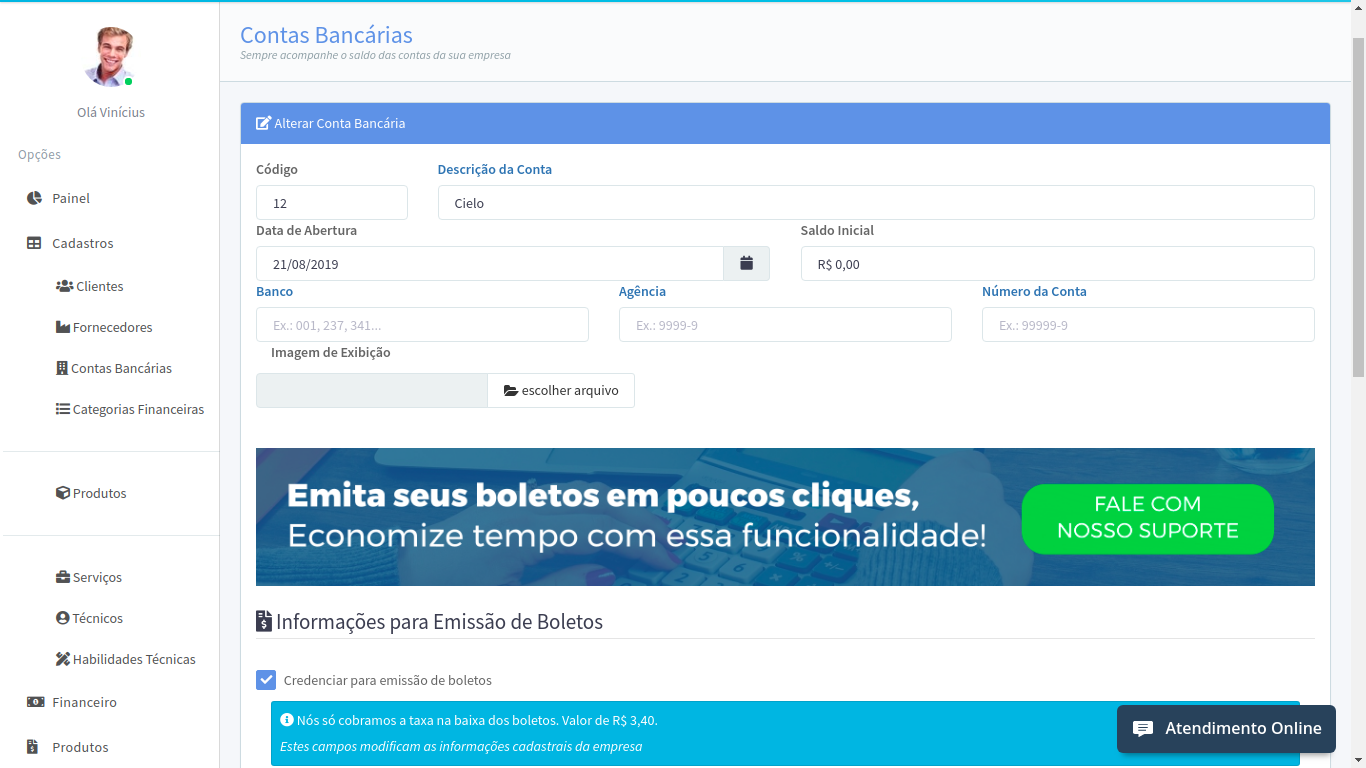
Task: Click the Número da Conta input field
Action: 1148,325
